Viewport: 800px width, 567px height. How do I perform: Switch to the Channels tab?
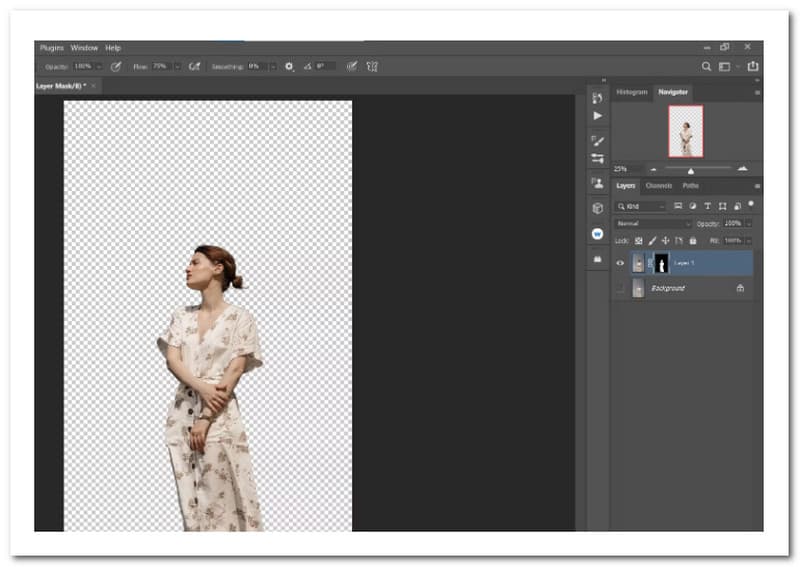(658, 186)
